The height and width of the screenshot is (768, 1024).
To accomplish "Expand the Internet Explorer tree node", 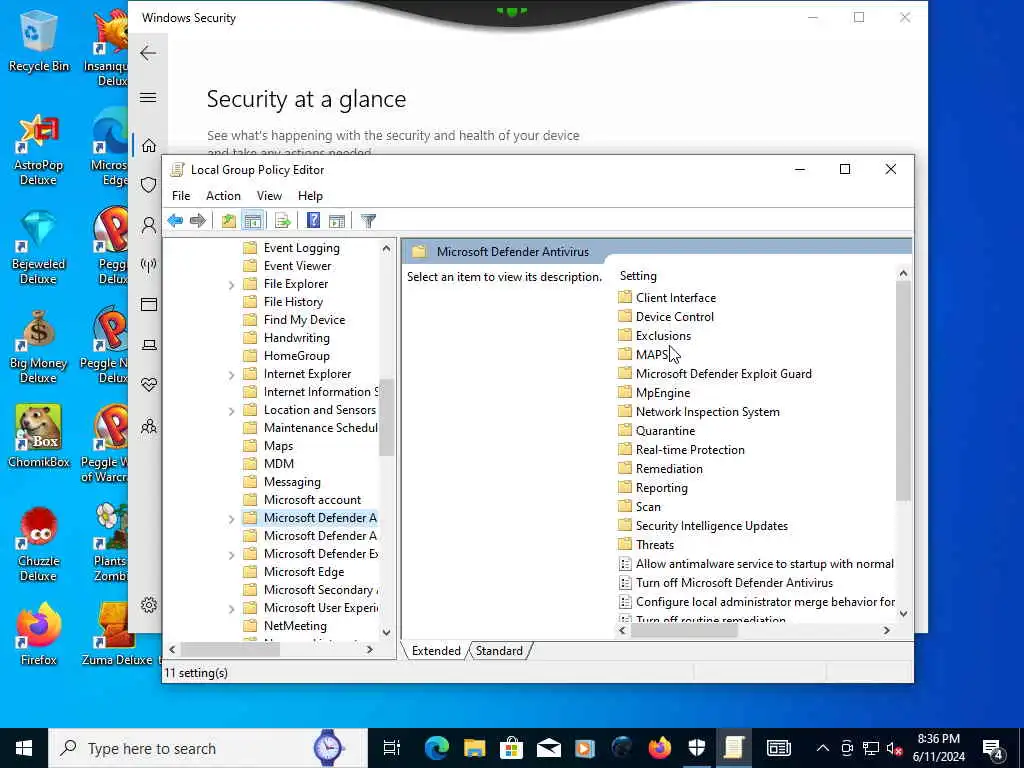I will tap(231, 375).
